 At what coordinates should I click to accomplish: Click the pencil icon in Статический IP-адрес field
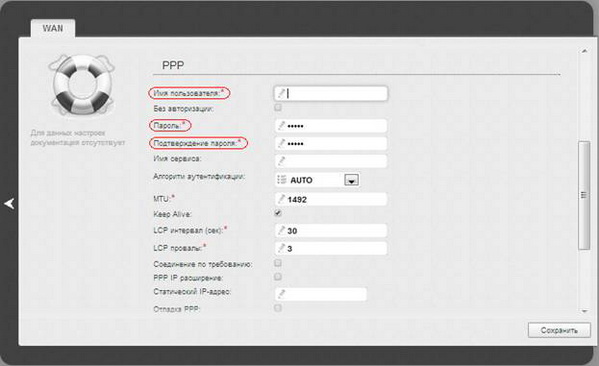pos(282,293)
